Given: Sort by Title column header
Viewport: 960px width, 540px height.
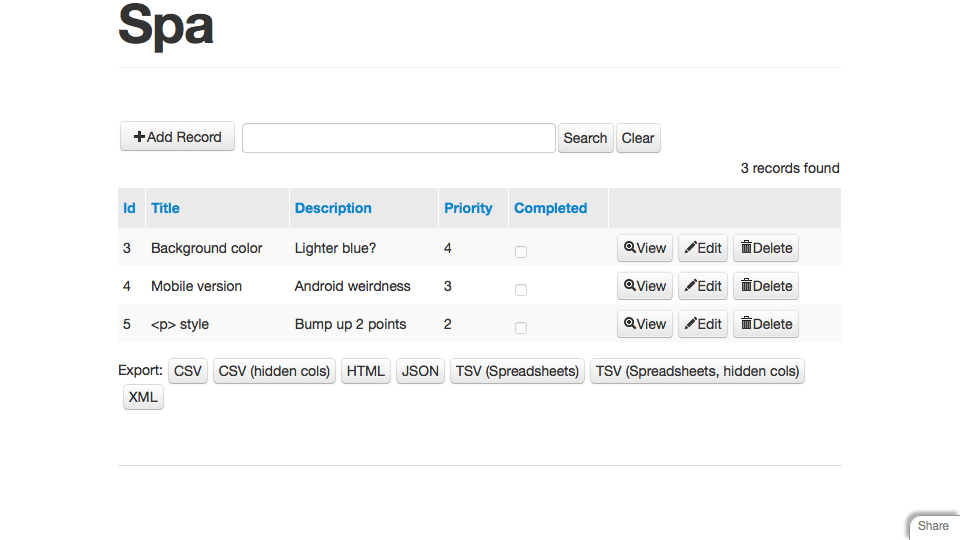Looking at the screenshot, I should click(x=165, y=208).
